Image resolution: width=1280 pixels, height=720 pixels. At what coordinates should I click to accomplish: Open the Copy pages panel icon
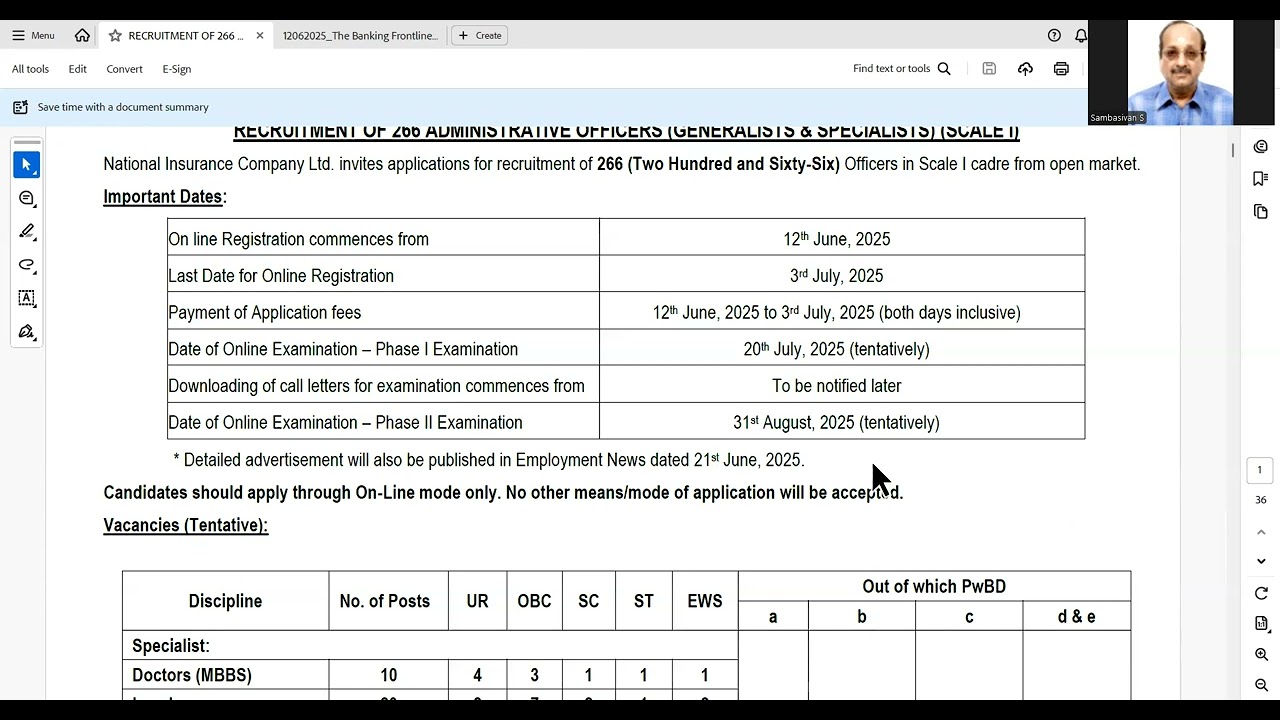click(1261, 212)
